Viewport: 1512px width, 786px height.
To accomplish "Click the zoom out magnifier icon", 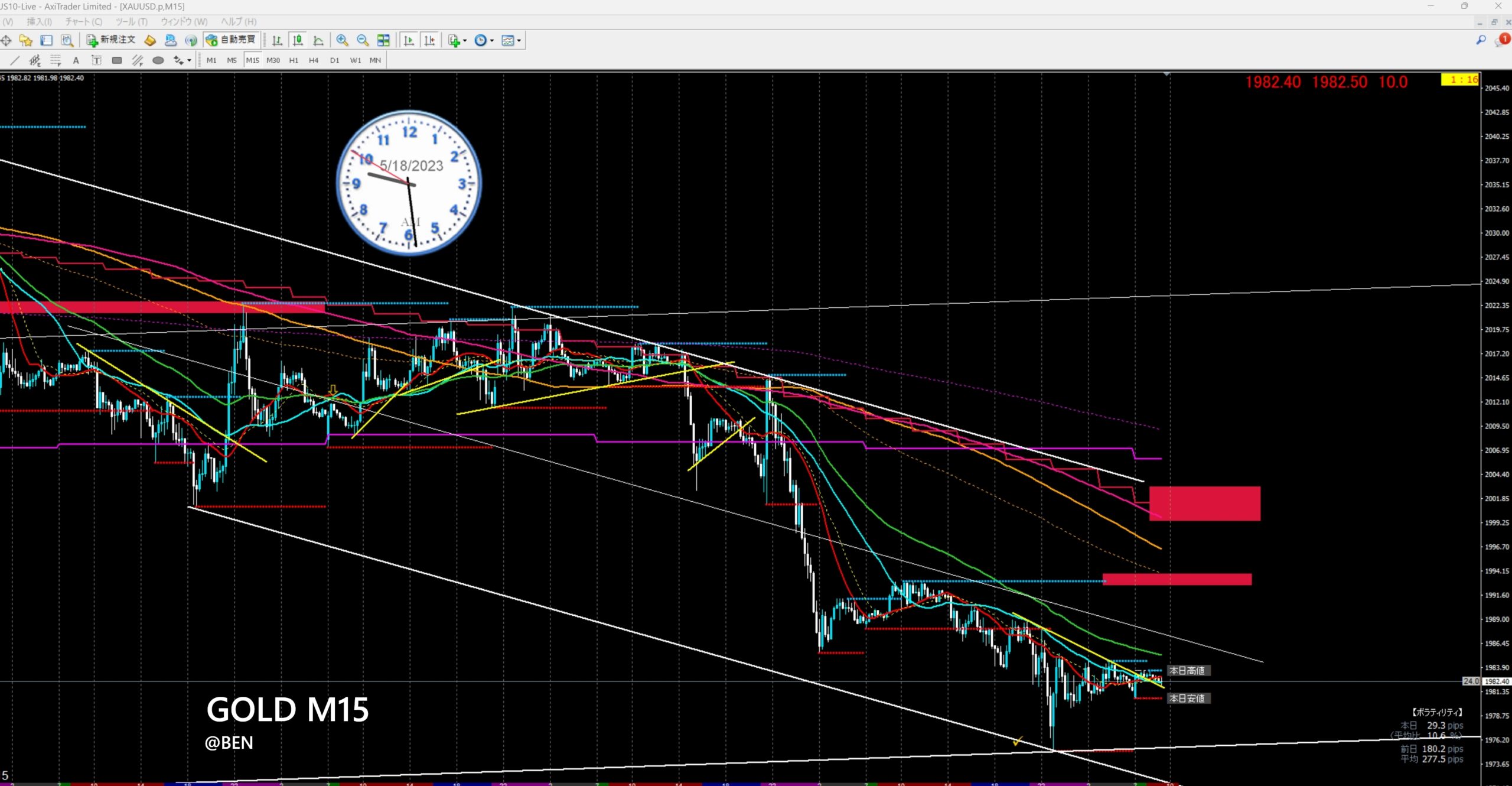I will click(x=363, y=40).
